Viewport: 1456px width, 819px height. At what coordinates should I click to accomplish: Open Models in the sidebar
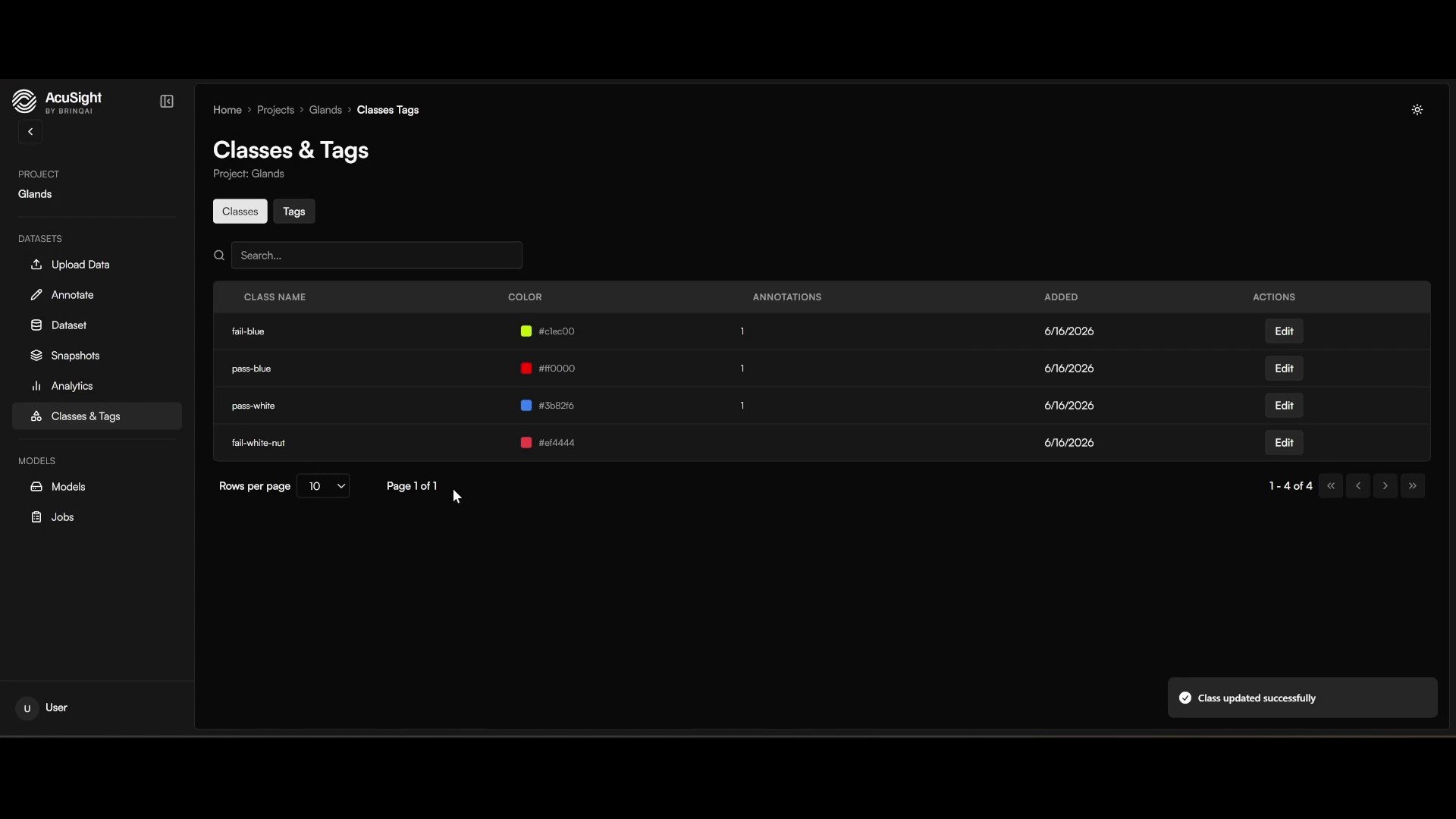97,487
